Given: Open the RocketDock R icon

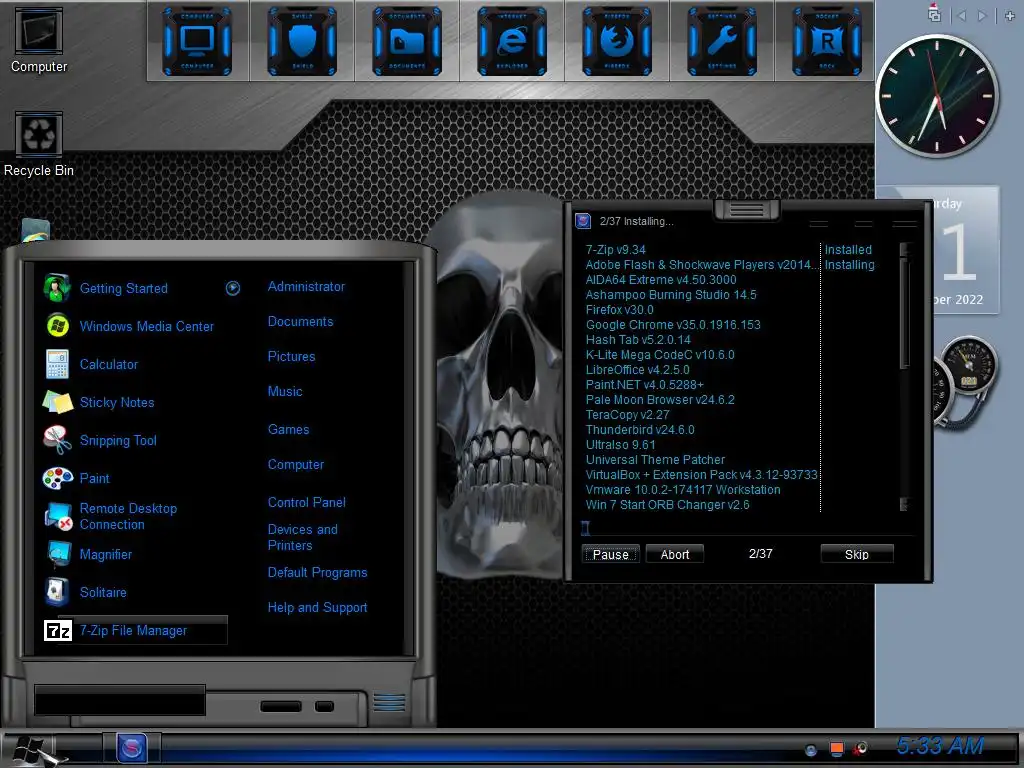Looking at the screenshot, I should pos(827,42).
